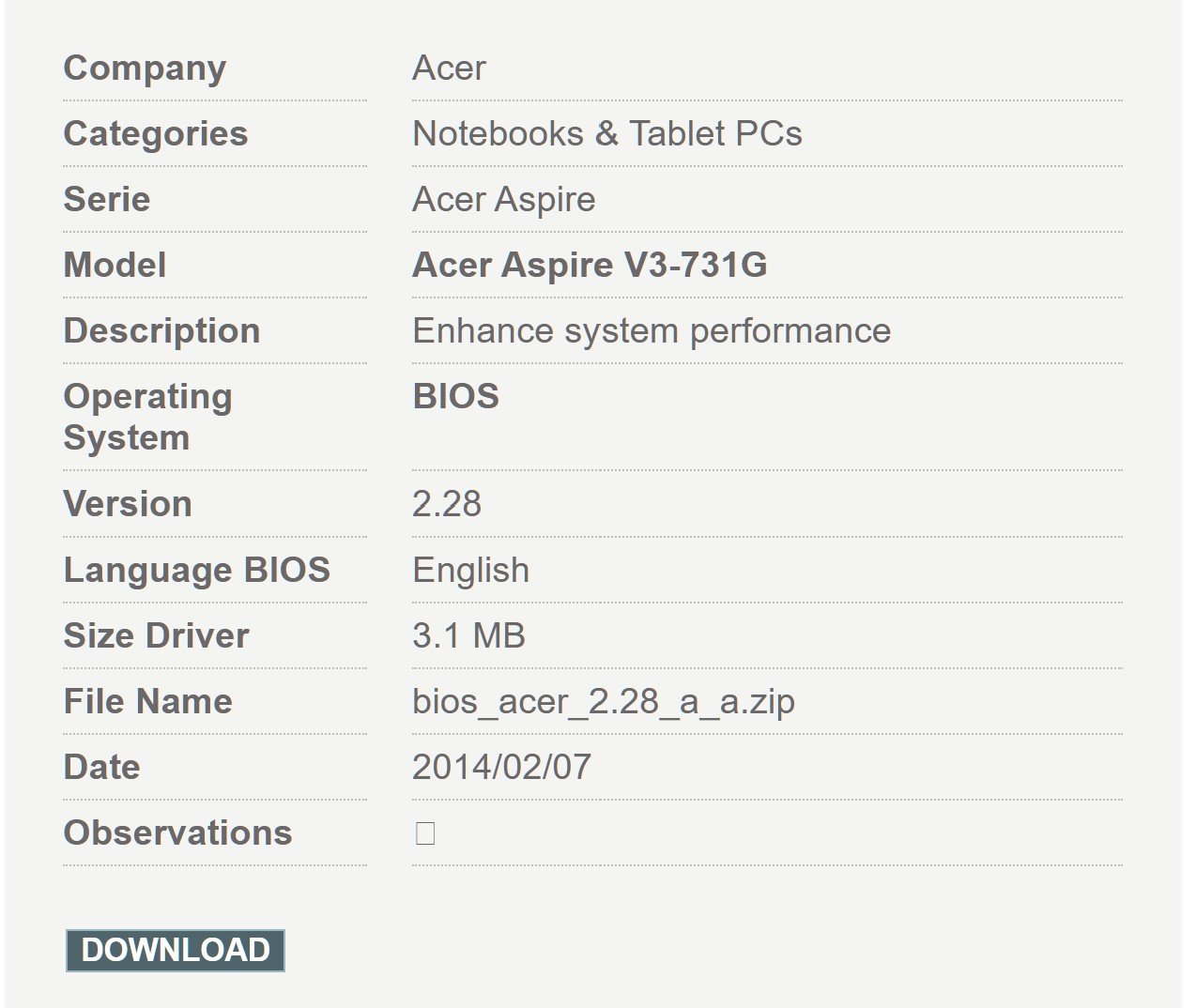
Task: Click the 'BIOS' operating system value
Action: click(455, 396)
